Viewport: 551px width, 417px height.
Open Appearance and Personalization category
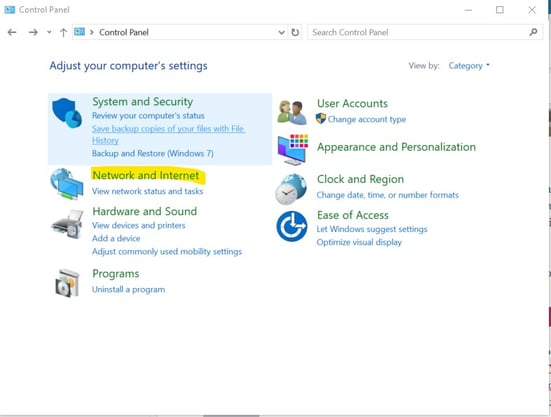pos(396,147)
